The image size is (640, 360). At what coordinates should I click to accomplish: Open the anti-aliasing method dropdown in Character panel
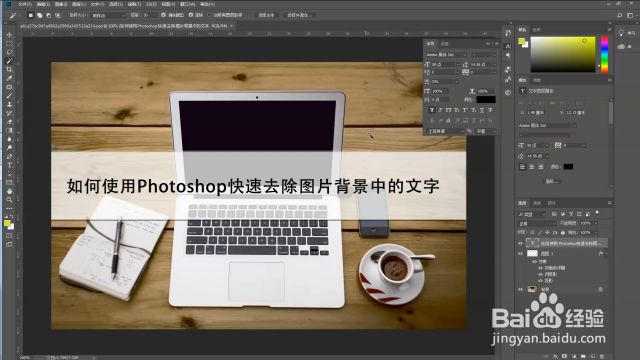point(487,131)
